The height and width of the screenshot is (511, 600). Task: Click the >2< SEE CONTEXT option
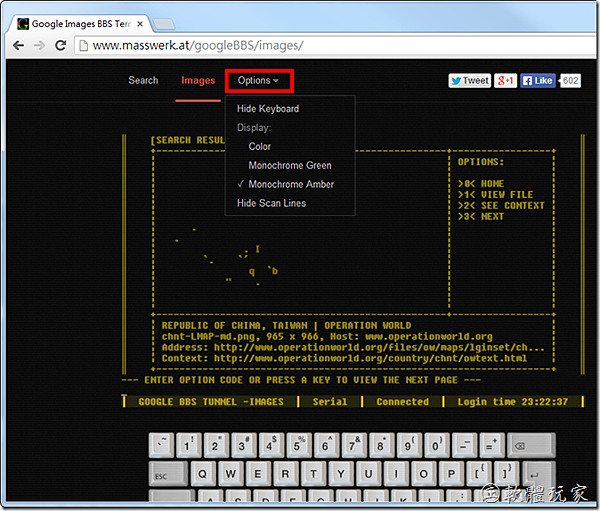coord(501,206)
